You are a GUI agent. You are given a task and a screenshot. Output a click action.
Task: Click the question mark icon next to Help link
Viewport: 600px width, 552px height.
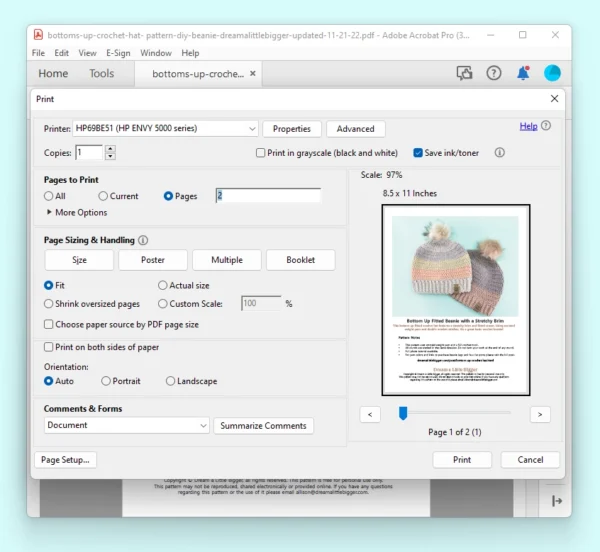[x=546, y=125]
